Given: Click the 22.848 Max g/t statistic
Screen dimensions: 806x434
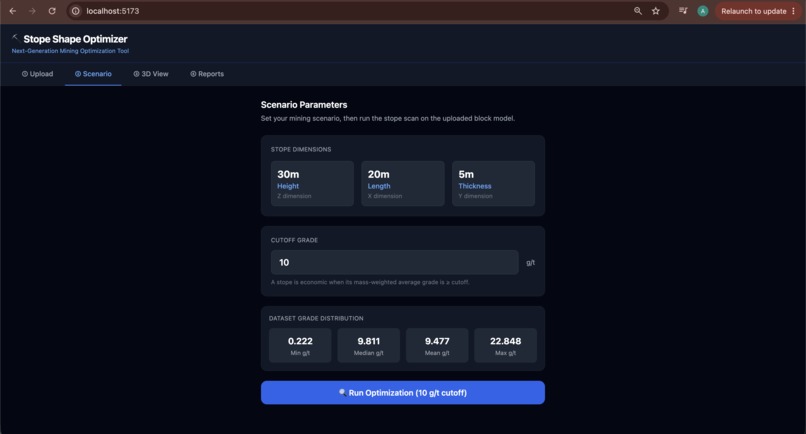Looking at the screenshot, I should pyautogui.click(x=505, y=346).
